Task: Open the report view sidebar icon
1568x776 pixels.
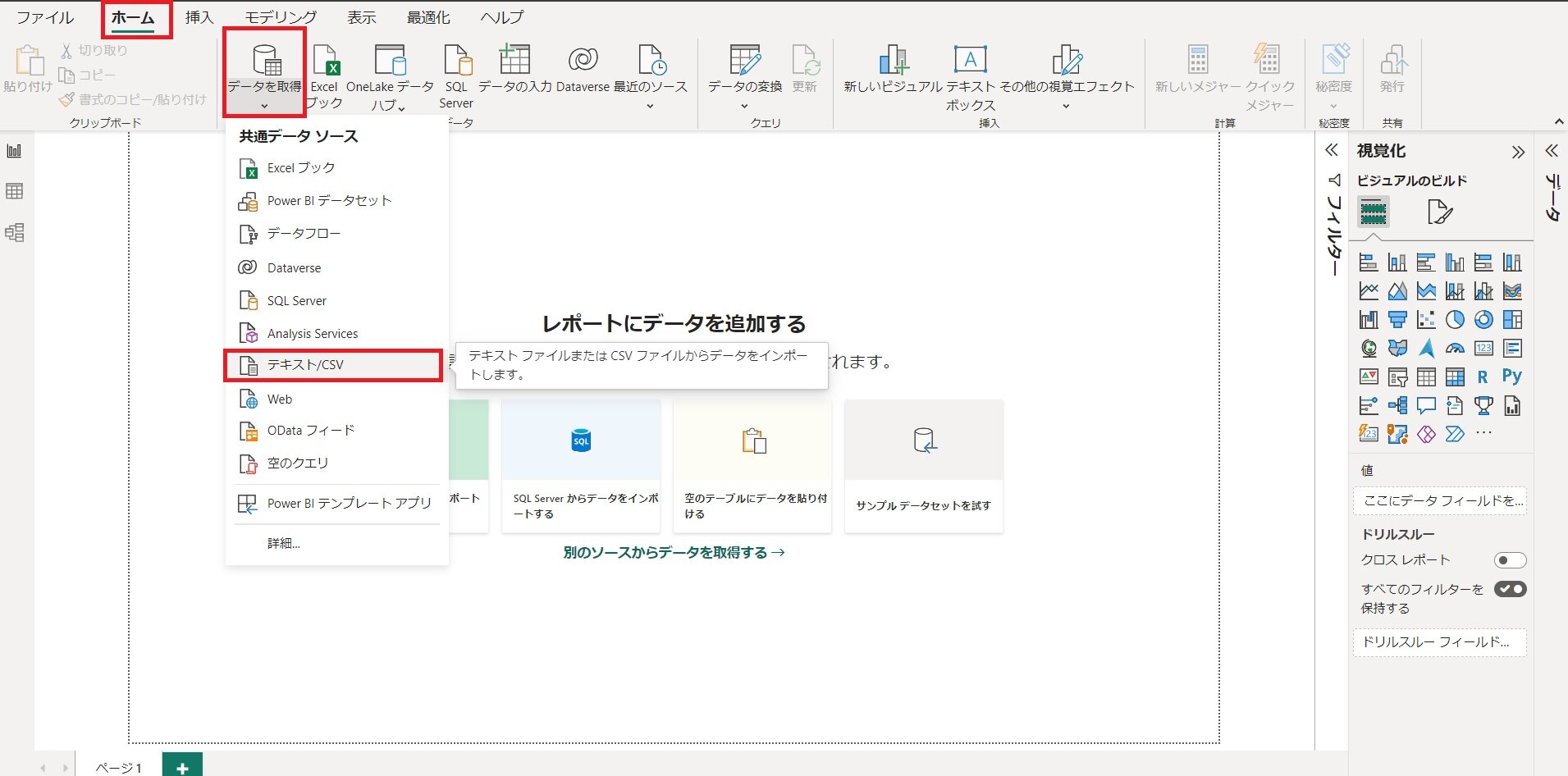Action: click(15, 151)
